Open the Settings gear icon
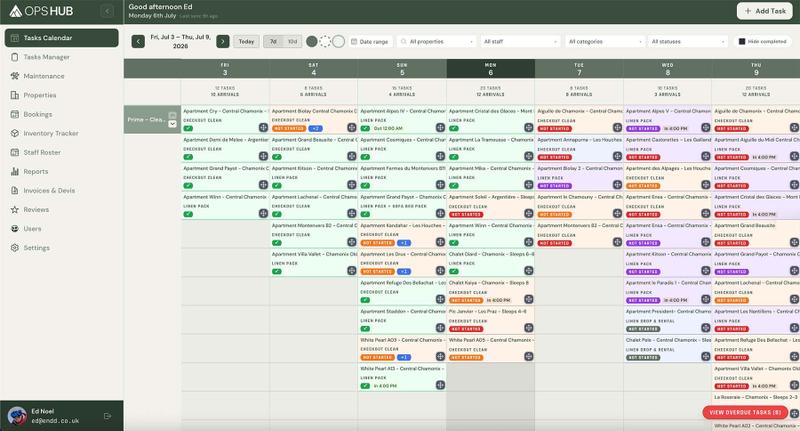This screenshot has height=431, width=800. pos(15,247)
